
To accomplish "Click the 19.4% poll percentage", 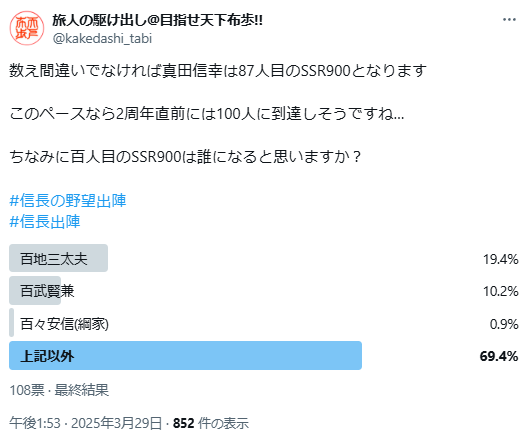I will click(501, 259).
